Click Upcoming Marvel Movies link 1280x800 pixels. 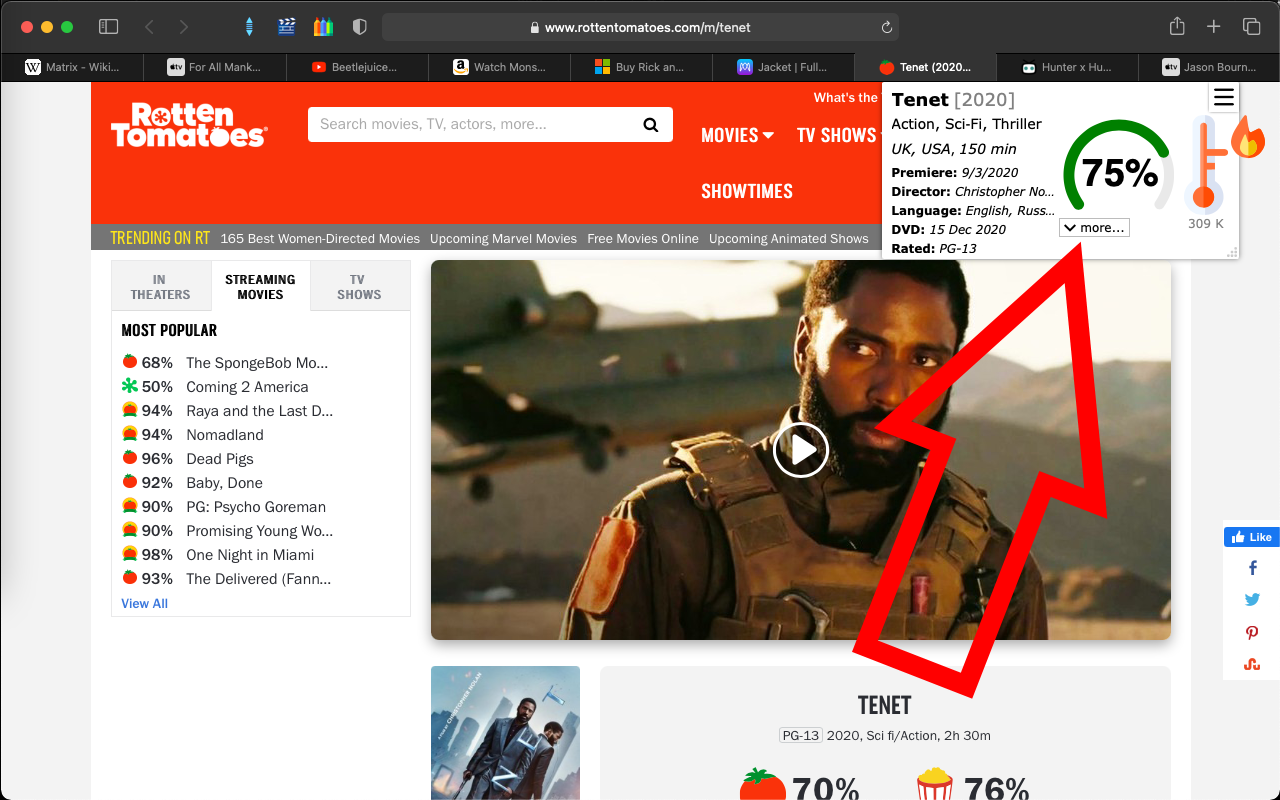[503, 238]
